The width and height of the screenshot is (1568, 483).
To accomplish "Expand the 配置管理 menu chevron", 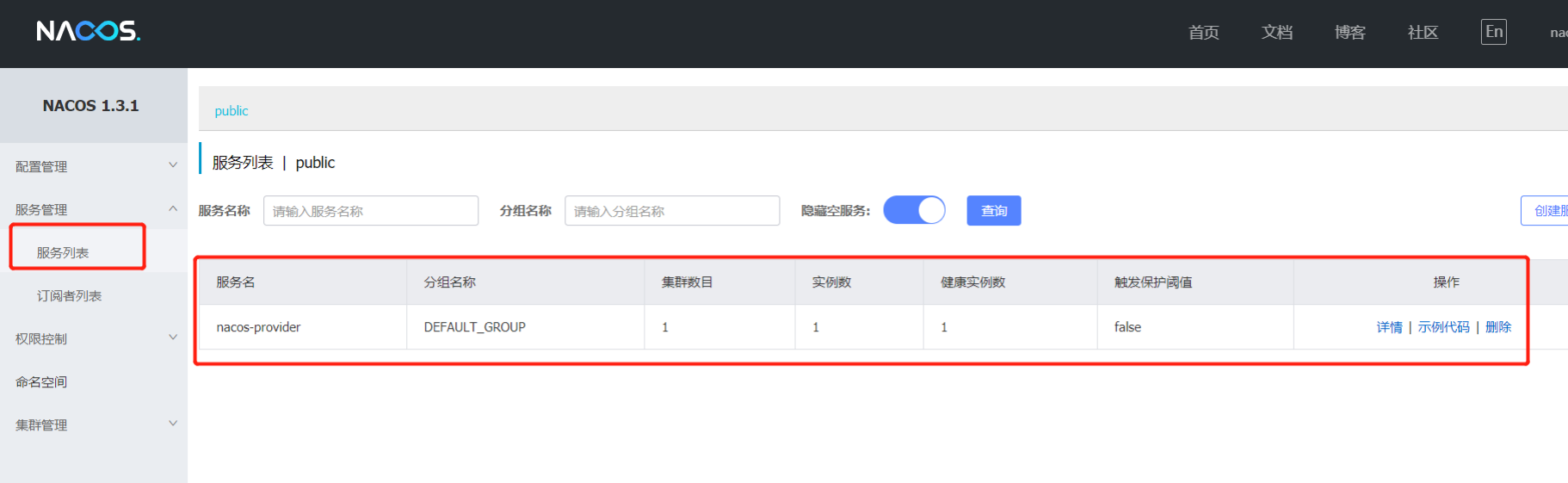I will click(173, 165).
